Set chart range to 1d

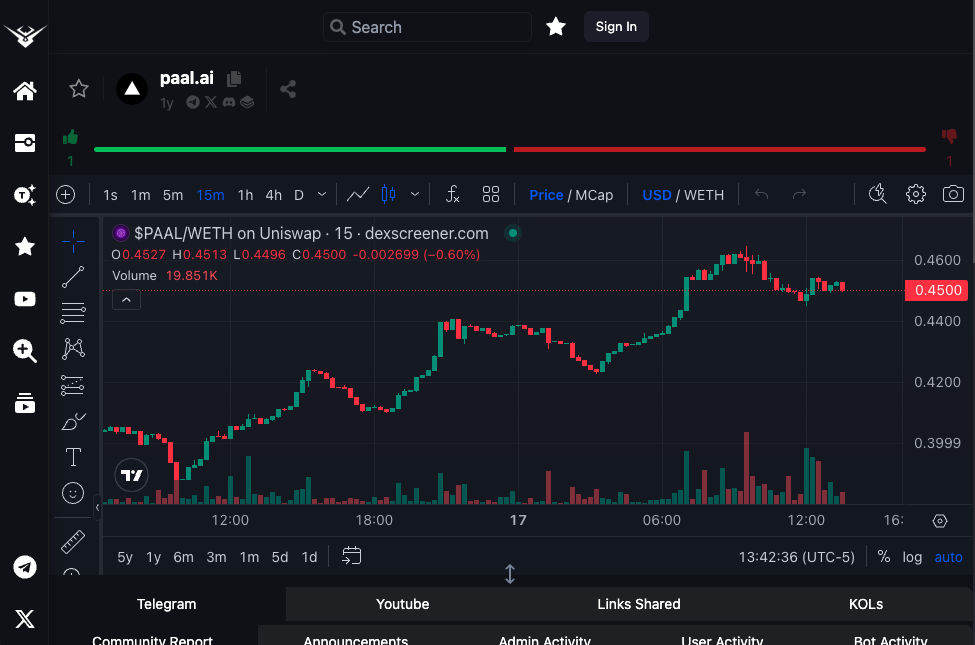pyautogui.click(x=310, y=557)
